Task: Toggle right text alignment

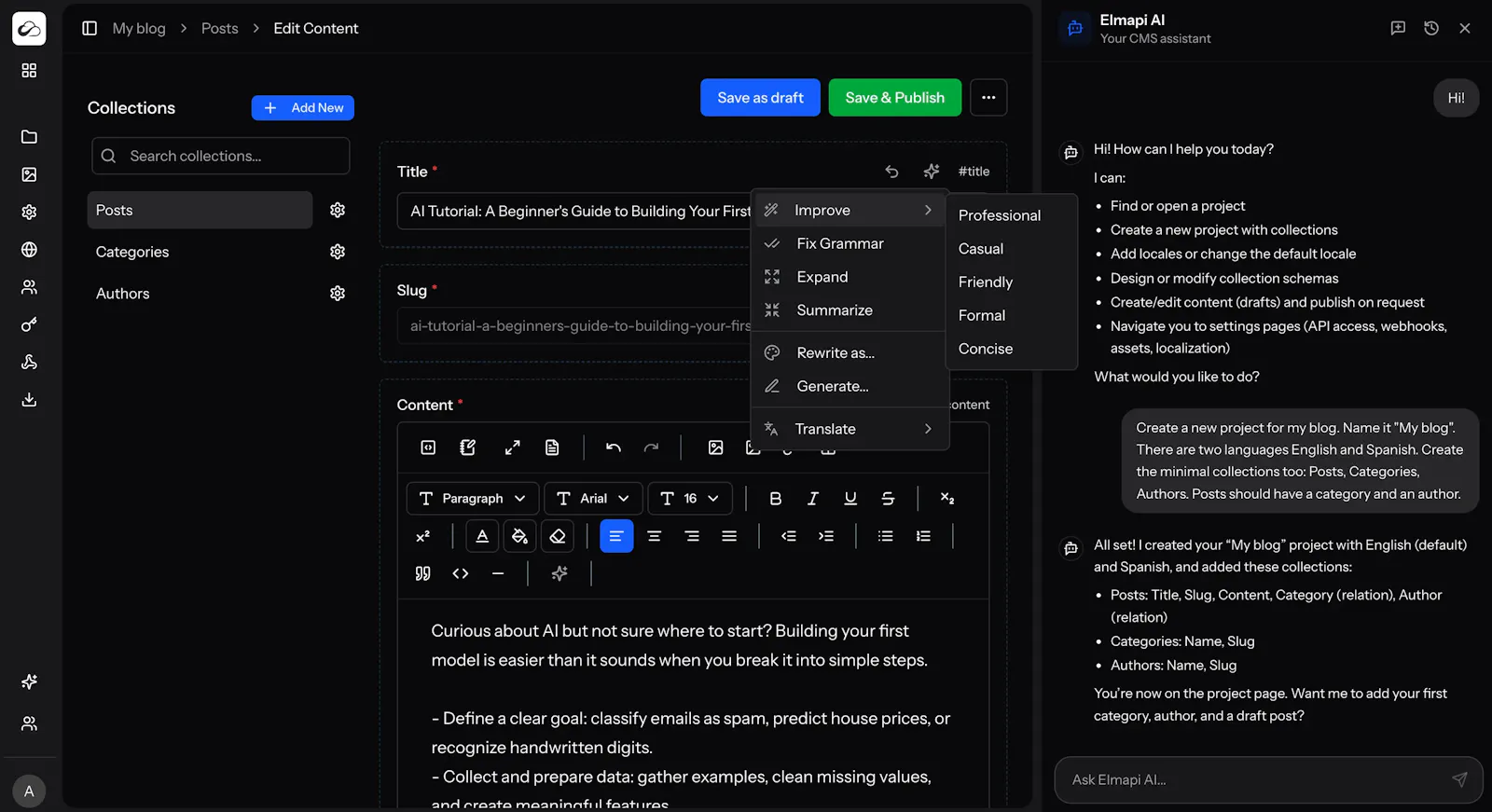Action: click(692, 536)
